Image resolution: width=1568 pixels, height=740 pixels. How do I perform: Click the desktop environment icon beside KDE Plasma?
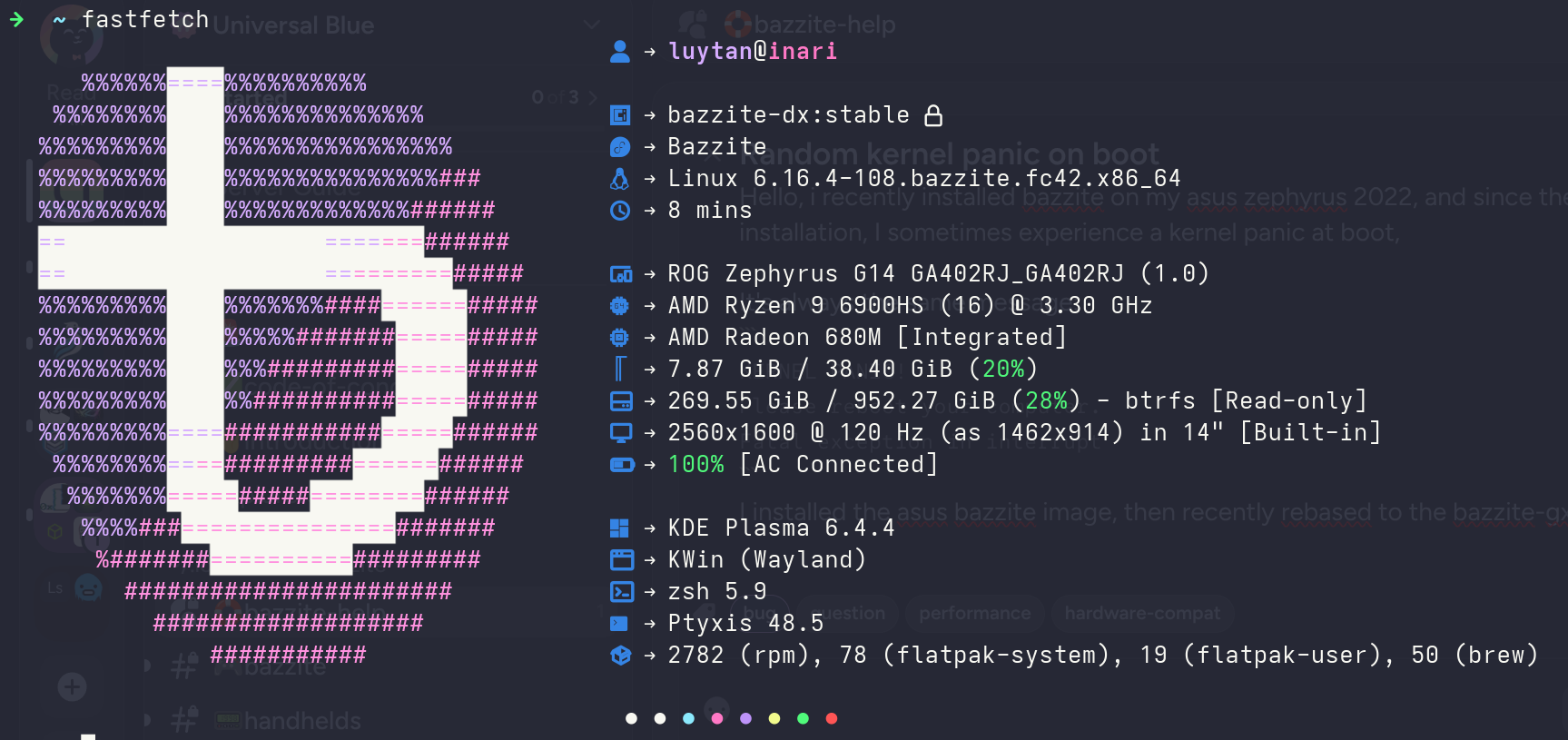click(620, 528)
